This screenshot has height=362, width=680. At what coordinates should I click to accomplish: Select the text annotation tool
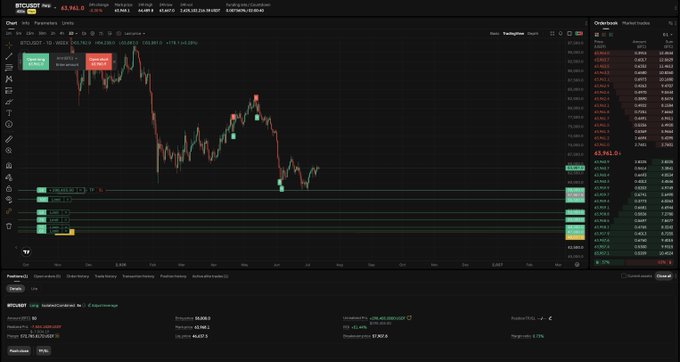pyautogui.click(x=9, y=113)
